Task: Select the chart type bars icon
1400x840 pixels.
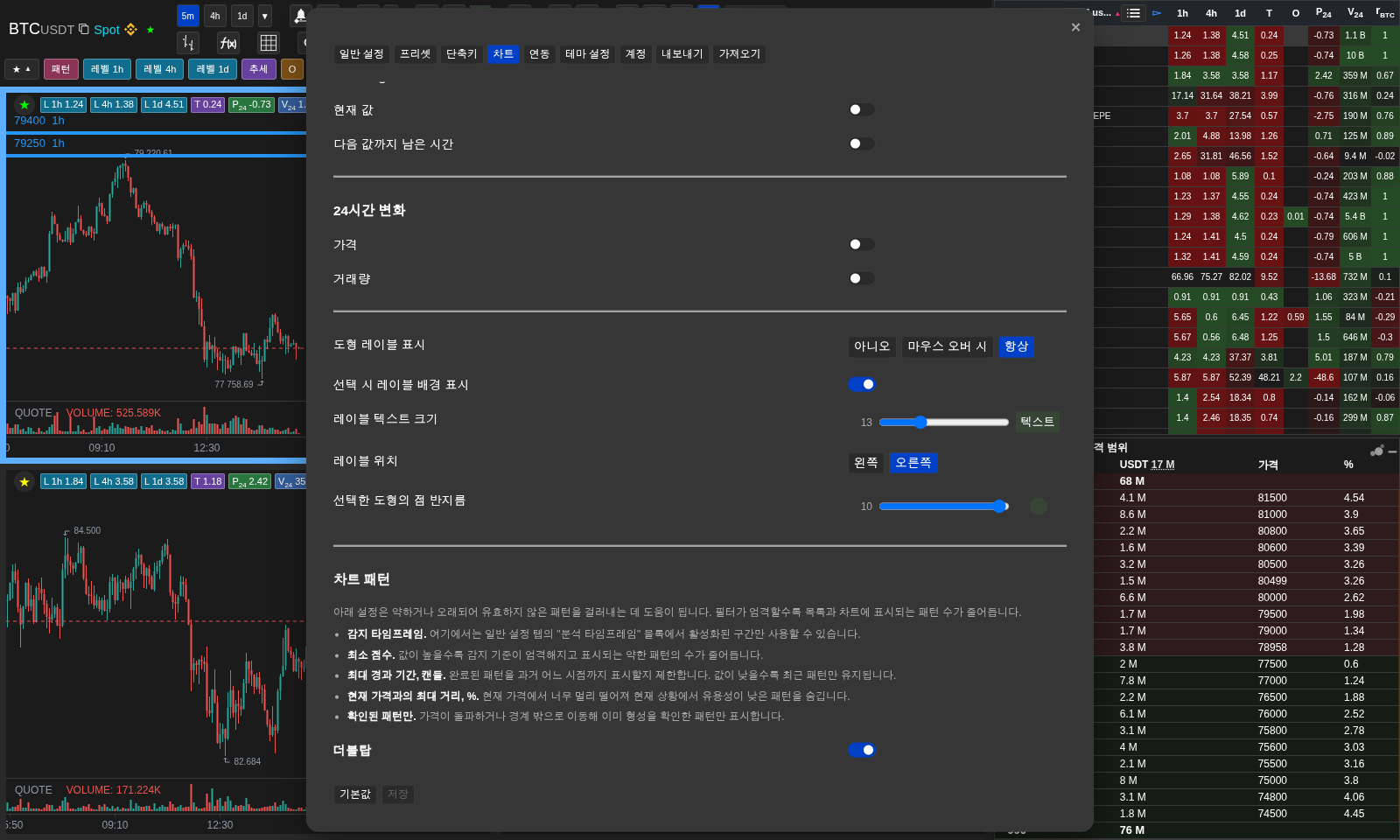Action: pos(188,43)
